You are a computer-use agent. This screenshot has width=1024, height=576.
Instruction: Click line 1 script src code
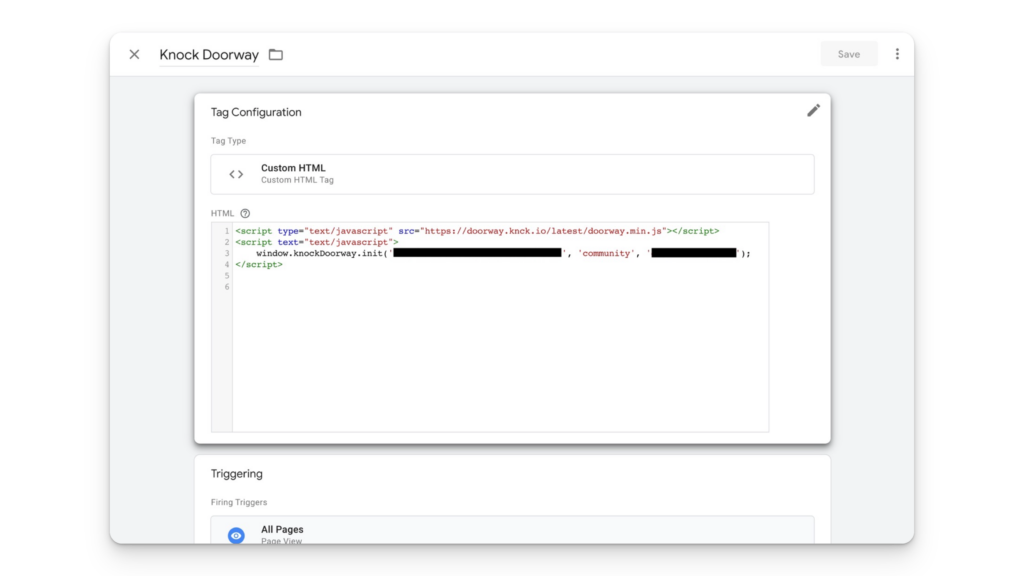(x=477, y=231)
